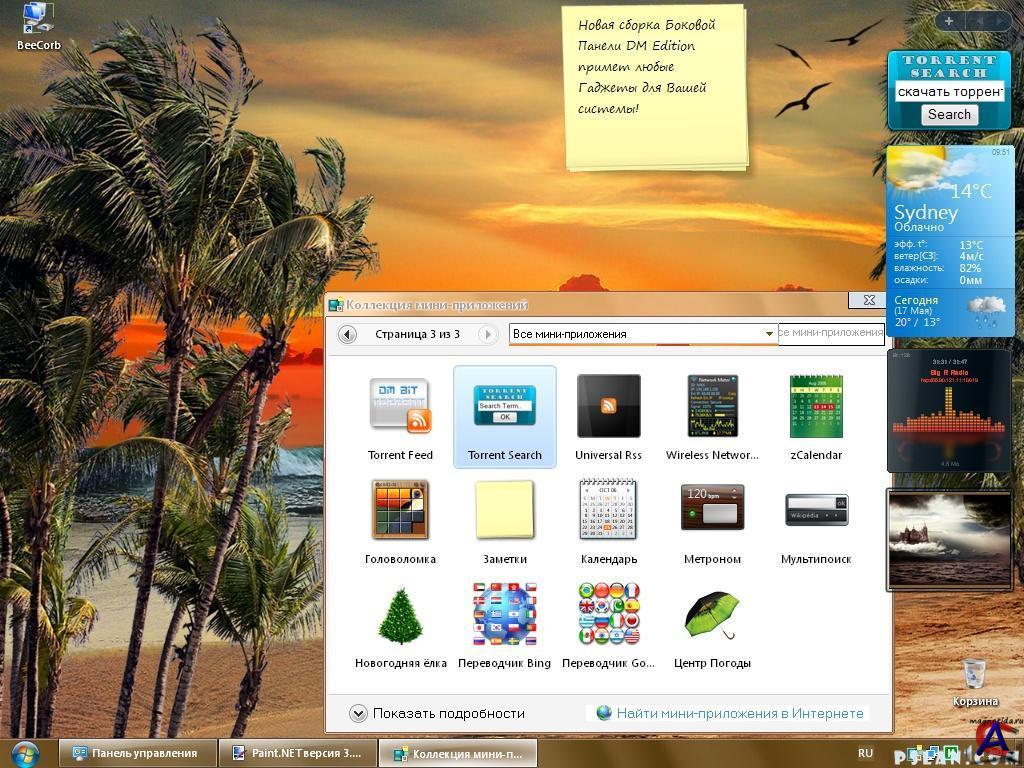Open Найти мини-приложения в Интернете link
1024x768 pixels.
tap(739, 713)
